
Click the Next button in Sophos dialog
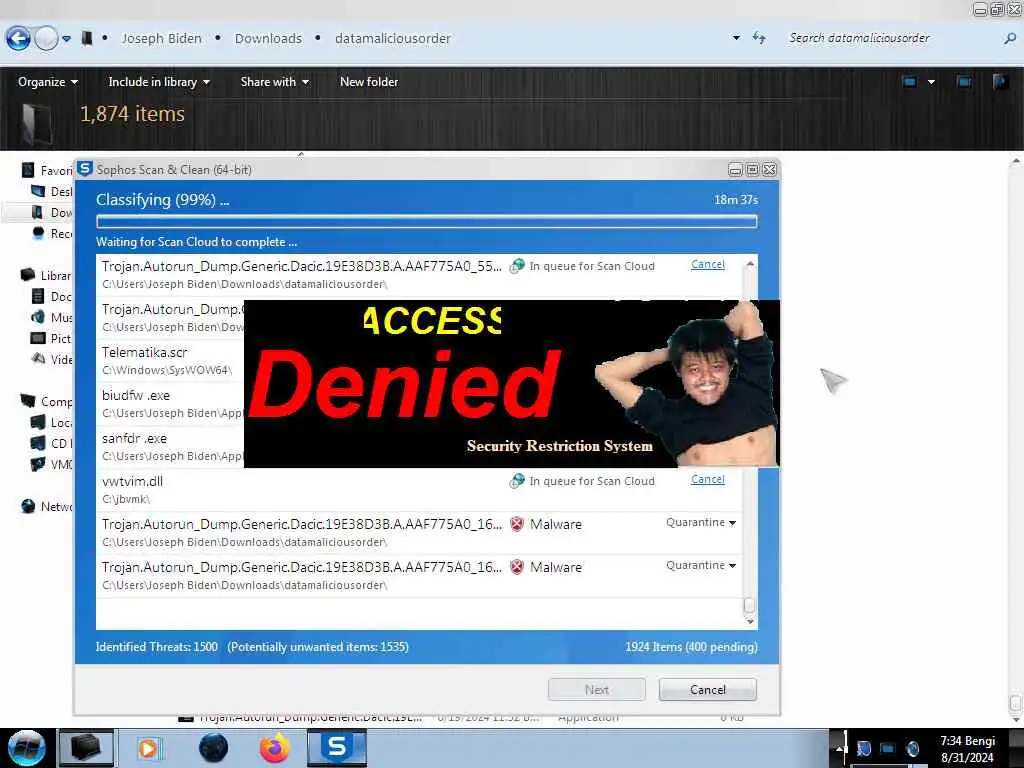[x=597, y=690]
